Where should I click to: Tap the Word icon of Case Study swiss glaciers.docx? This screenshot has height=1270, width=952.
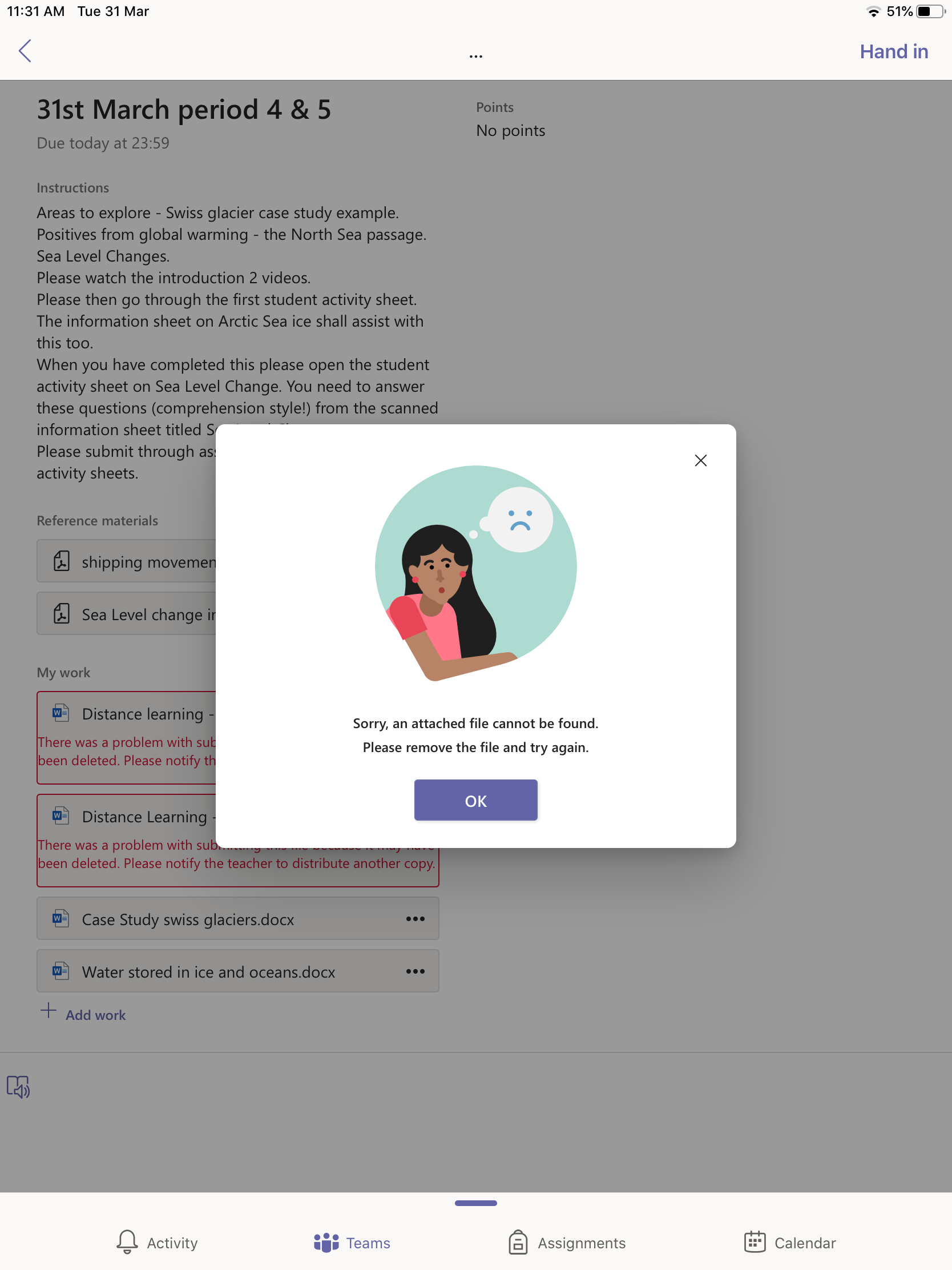click(61, 919)
